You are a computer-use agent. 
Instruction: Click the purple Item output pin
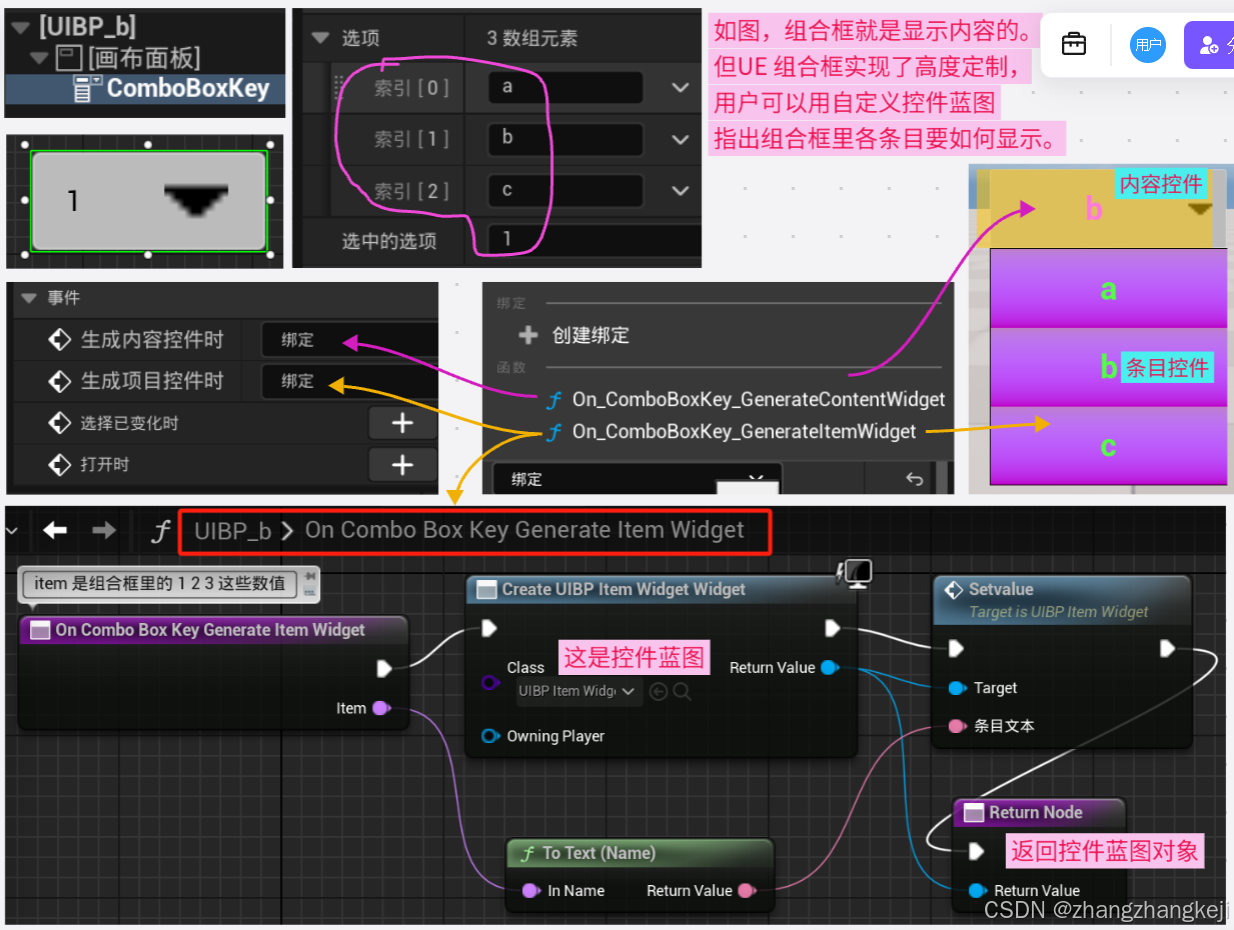pos(381,708)
